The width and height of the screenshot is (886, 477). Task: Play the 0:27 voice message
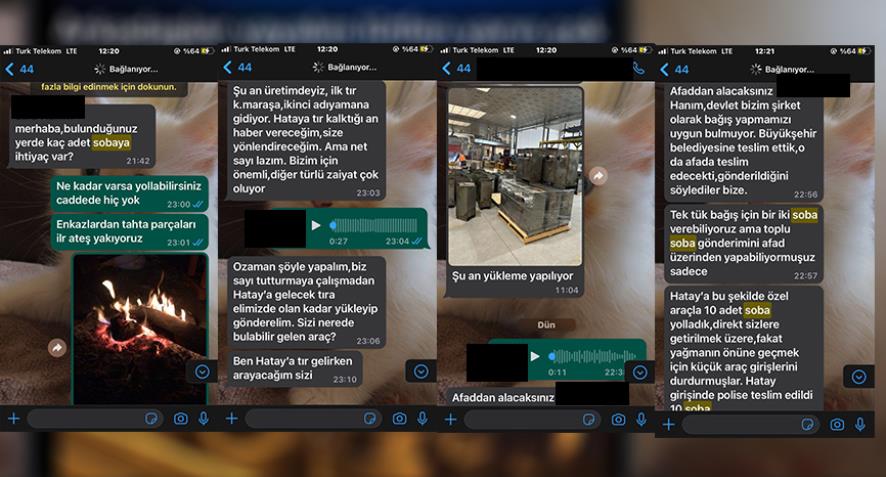[316, 226]
